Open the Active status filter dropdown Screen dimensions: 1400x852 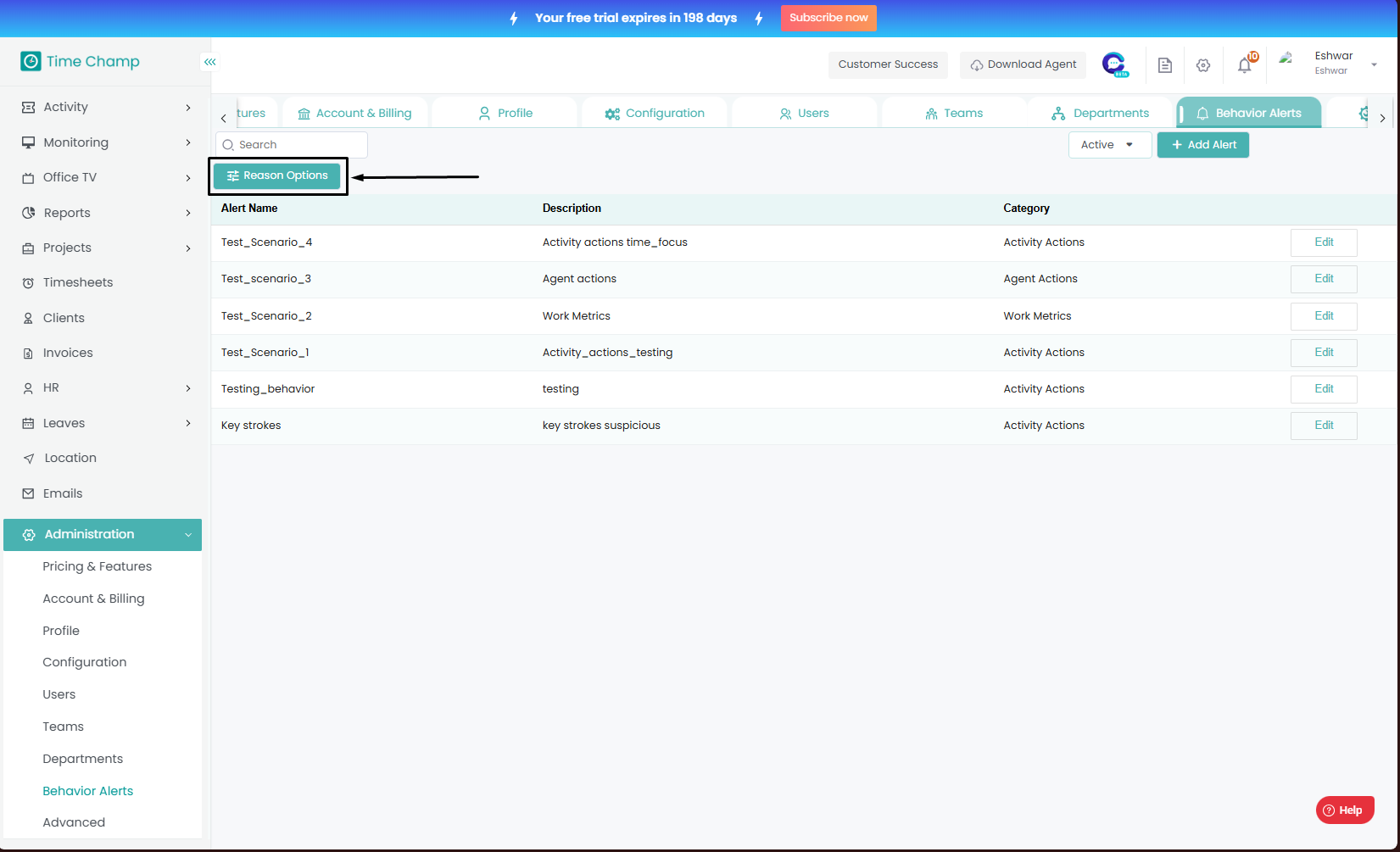(1109, 145)
